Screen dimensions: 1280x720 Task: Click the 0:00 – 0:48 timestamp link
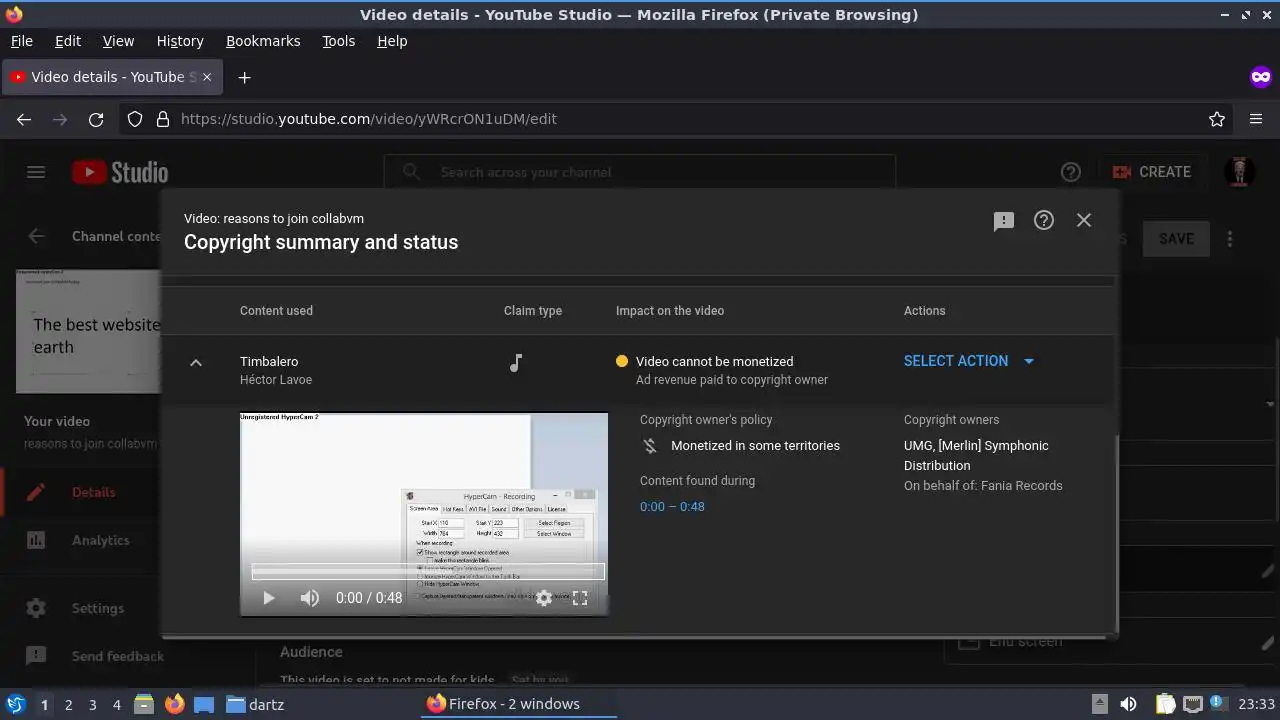(672, 507)
